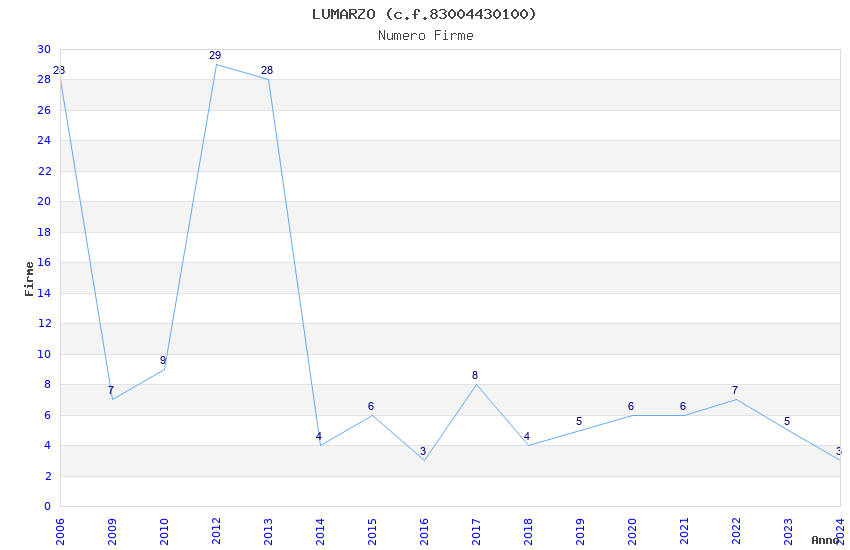Click y-axis tick label "24"
Image resolution: width=850 pixels, height=550 pixels.
click(x=44, y=140)
